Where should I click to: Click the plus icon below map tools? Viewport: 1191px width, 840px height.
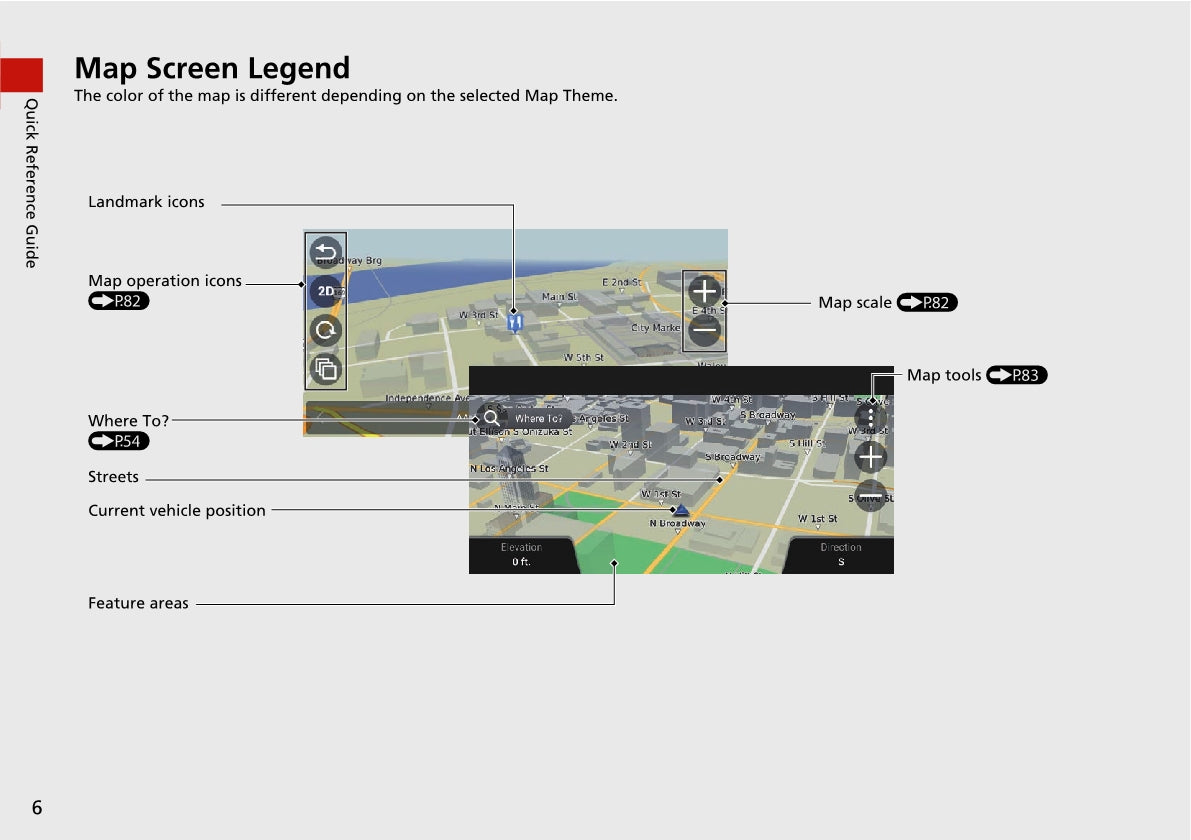tap(871, 457)
